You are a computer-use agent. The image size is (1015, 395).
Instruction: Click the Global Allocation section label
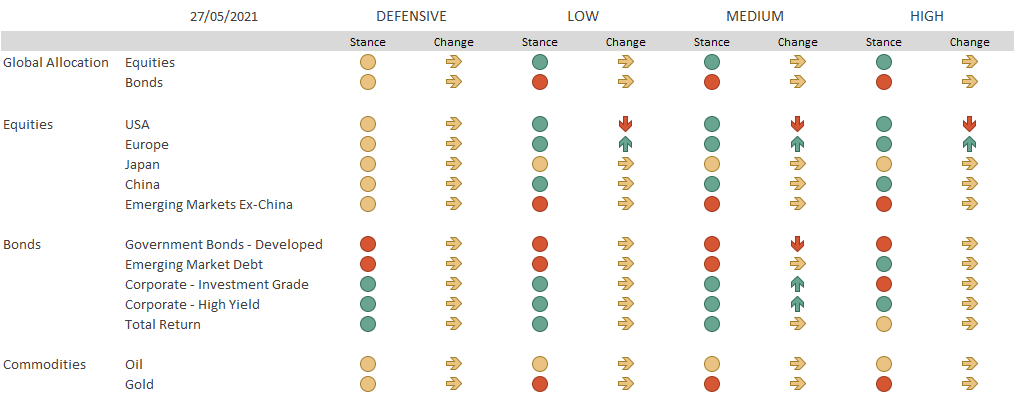[x=56, y=63]
